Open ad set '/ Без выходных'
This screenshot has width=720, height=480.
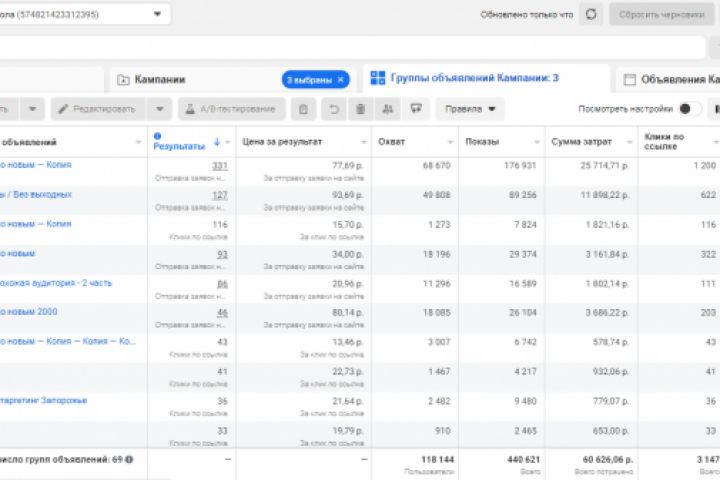(x=36, y=194)
